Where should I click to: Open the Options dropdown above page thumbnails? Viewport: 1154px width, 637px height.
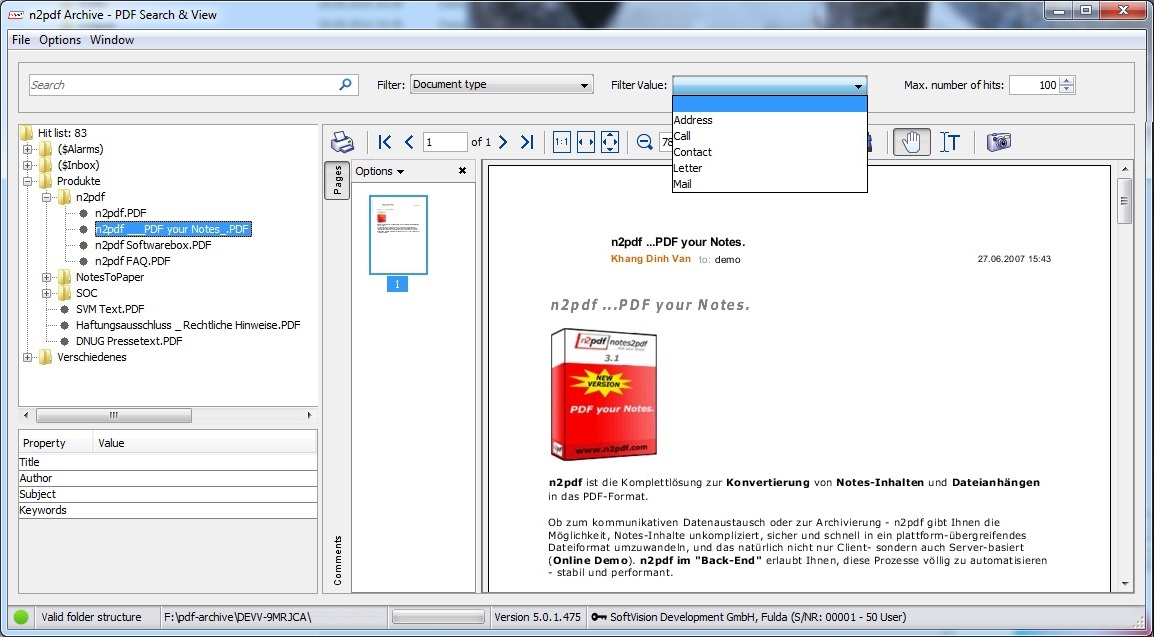click(378, 171)
